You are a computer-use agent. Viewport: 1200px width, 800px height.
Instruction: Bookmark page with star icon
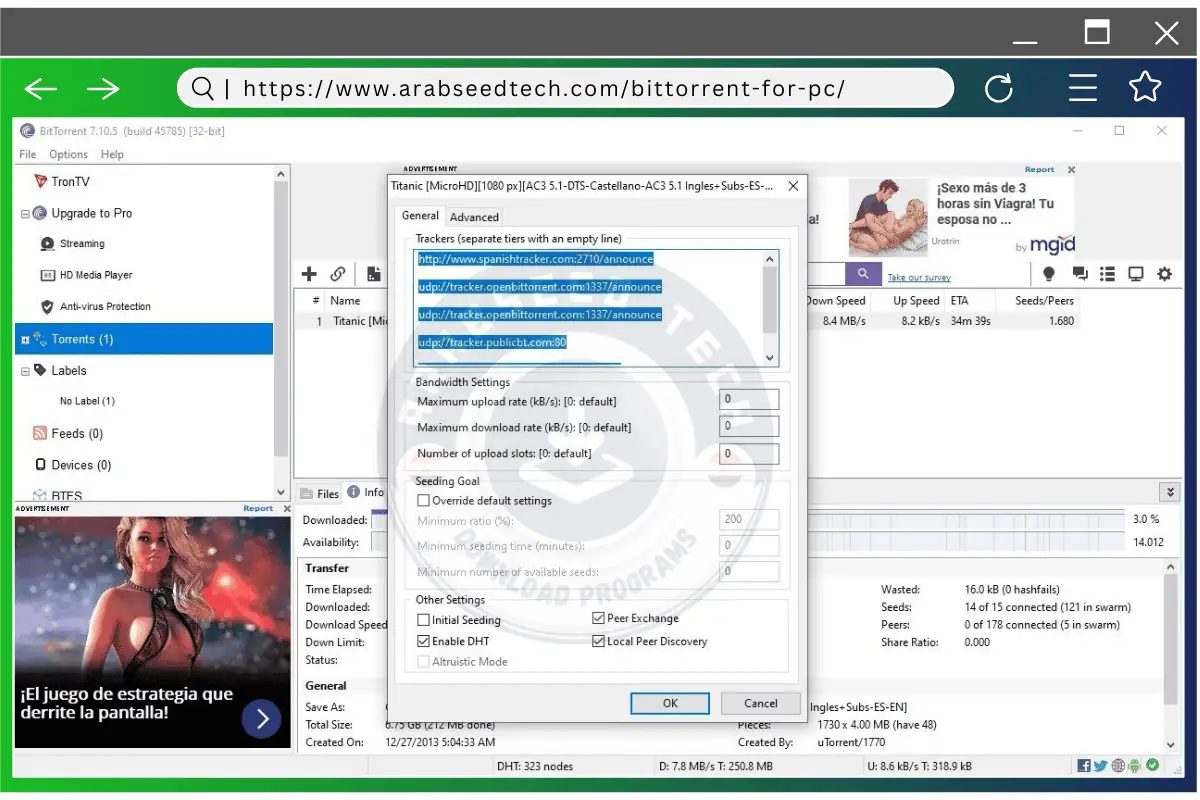1145,88
